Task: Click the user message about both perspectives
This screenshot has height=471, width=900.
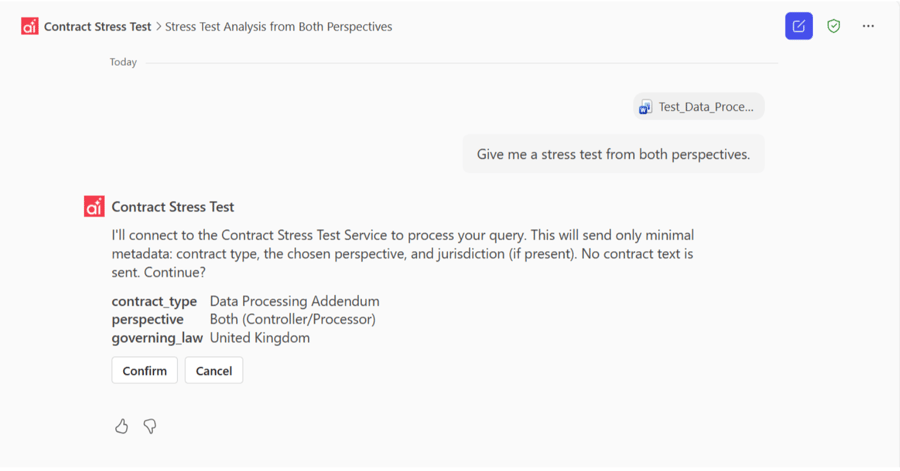Action: pyautogui.click(x=613, y=154)
